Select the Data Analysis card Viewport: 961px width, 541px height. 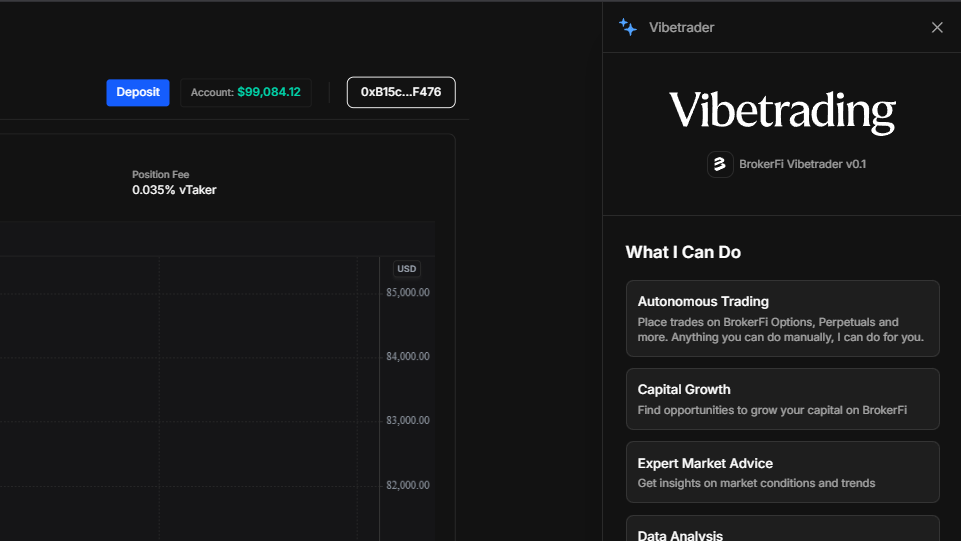pos(782,530)
